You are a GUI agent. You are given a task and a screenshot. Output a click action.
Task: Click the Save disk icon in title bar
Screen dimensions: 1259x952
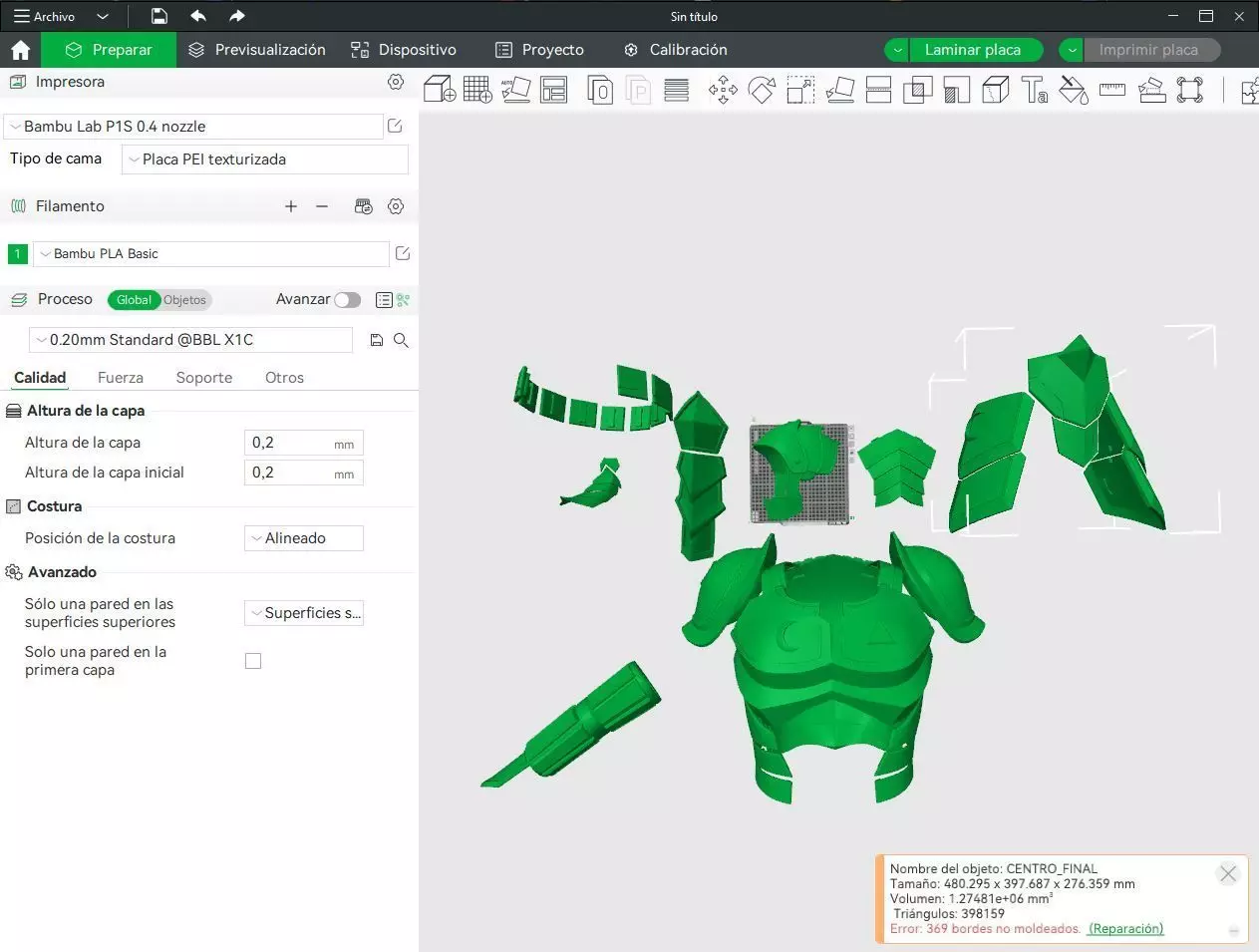(159, 16)
